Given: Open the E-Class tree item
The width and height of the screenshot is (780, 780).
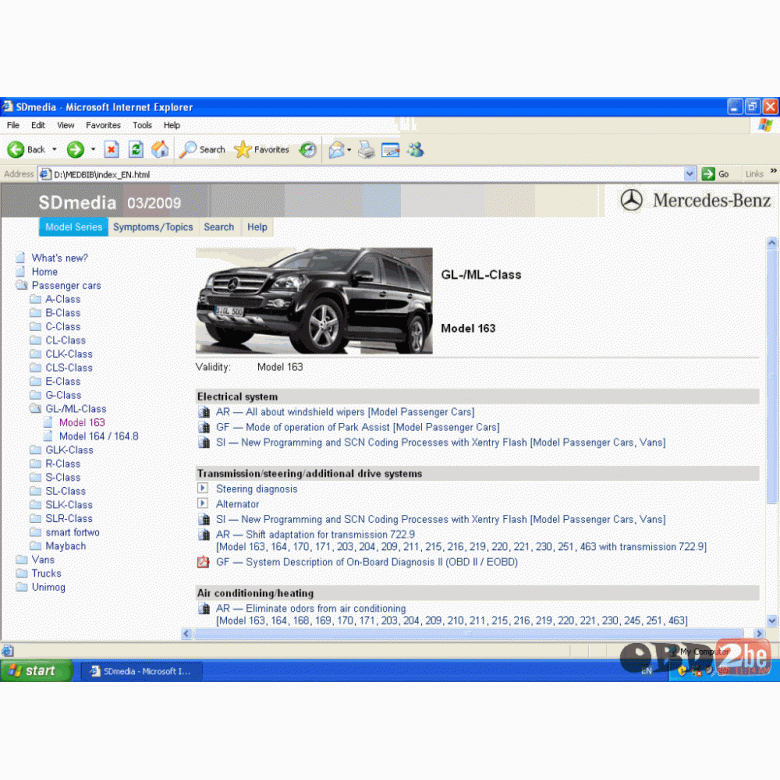Looking at the screenshot, I should coord(63,382).
